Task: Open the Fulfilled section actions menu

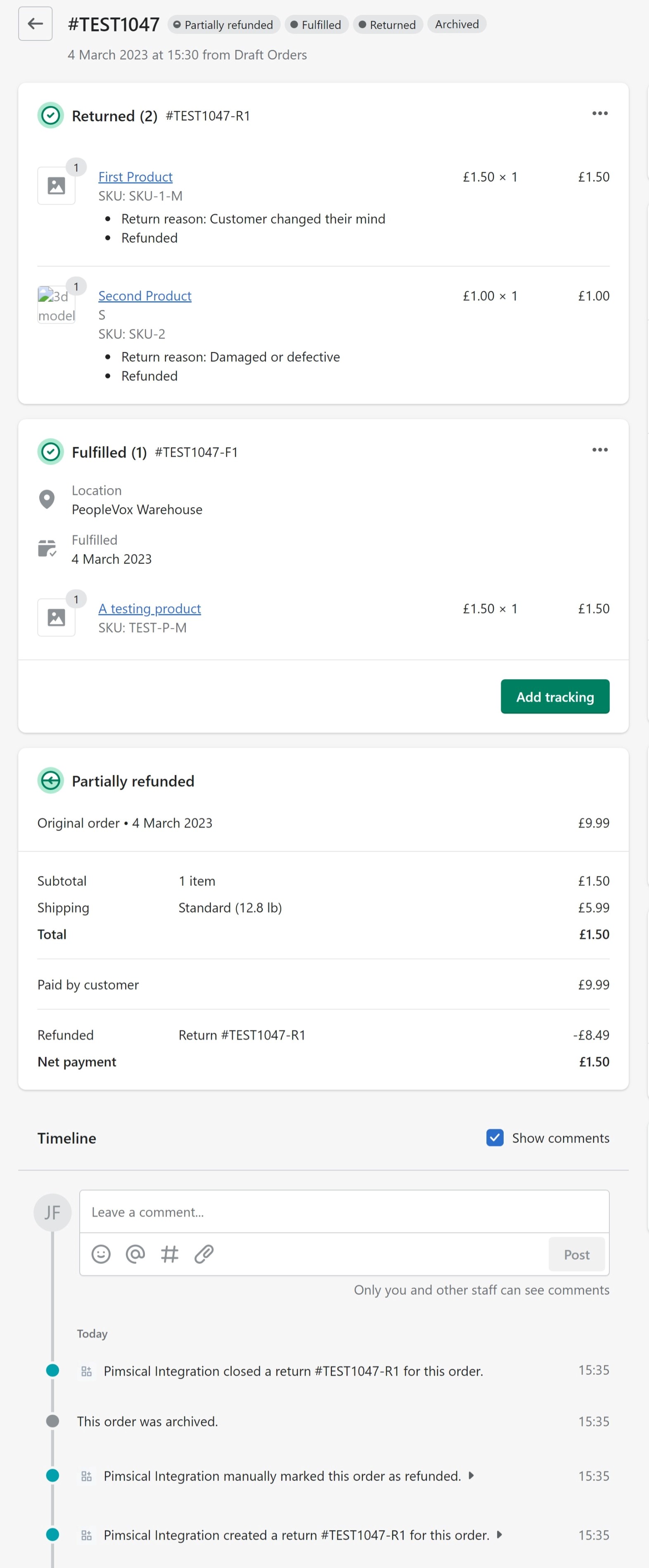Action: tap(600, 449)
